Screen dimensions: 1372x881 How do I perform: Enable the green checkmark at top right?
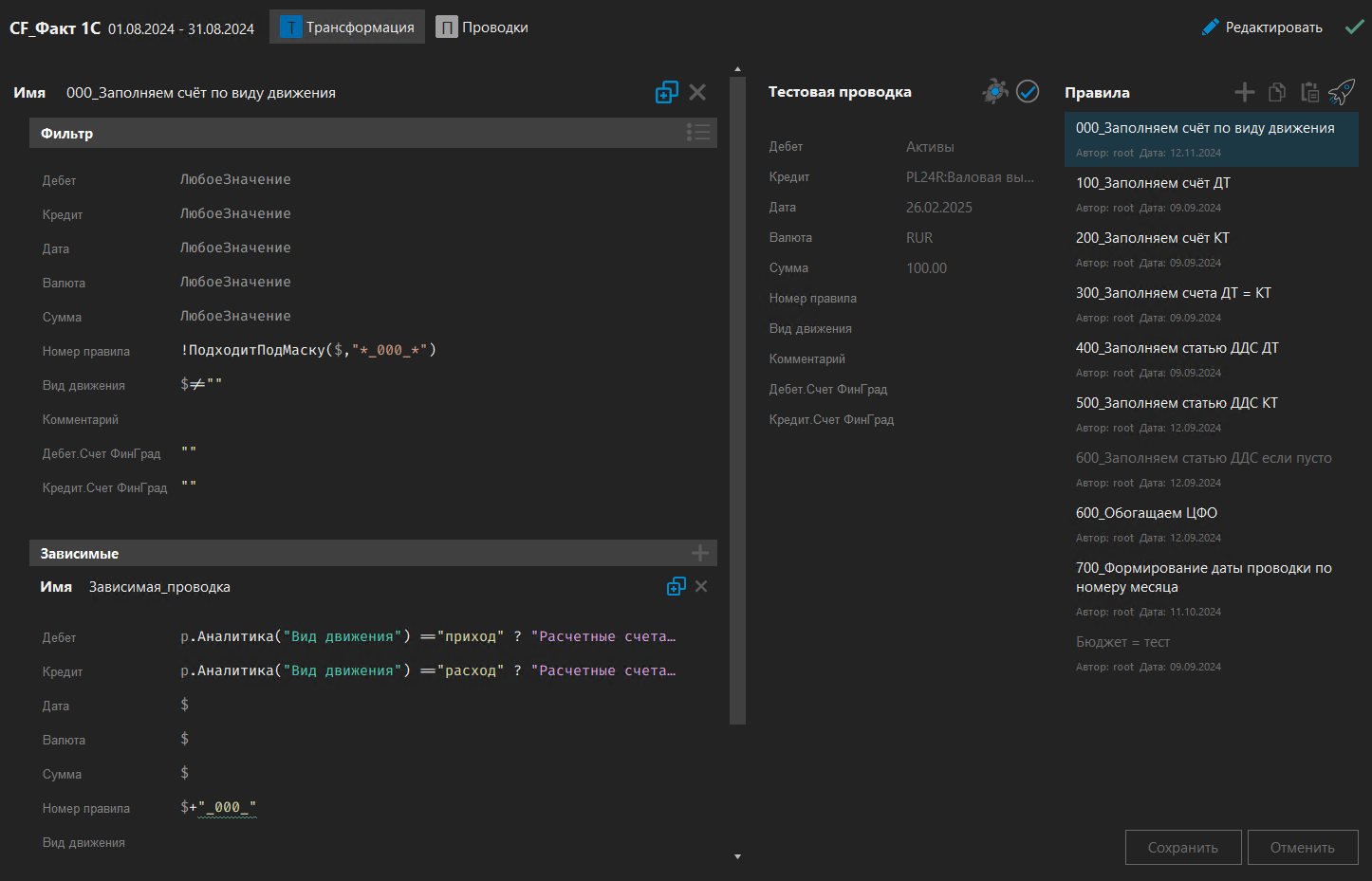coord(1355,27)
